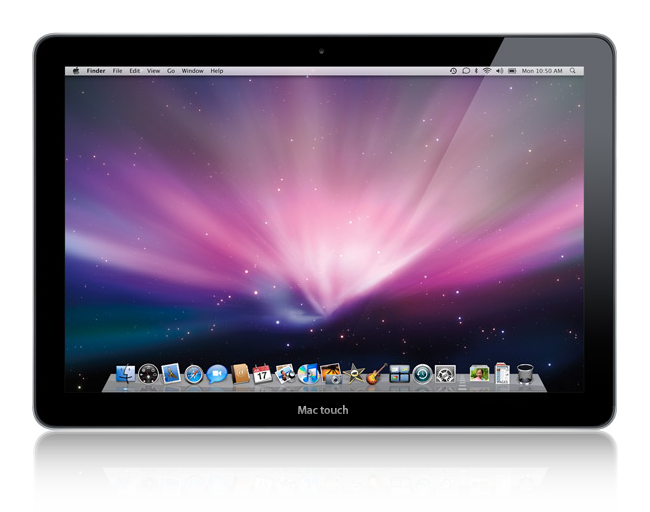Screen dimensions: 650x512
Task: Open the Finder menu
Action: click(96, 71)
